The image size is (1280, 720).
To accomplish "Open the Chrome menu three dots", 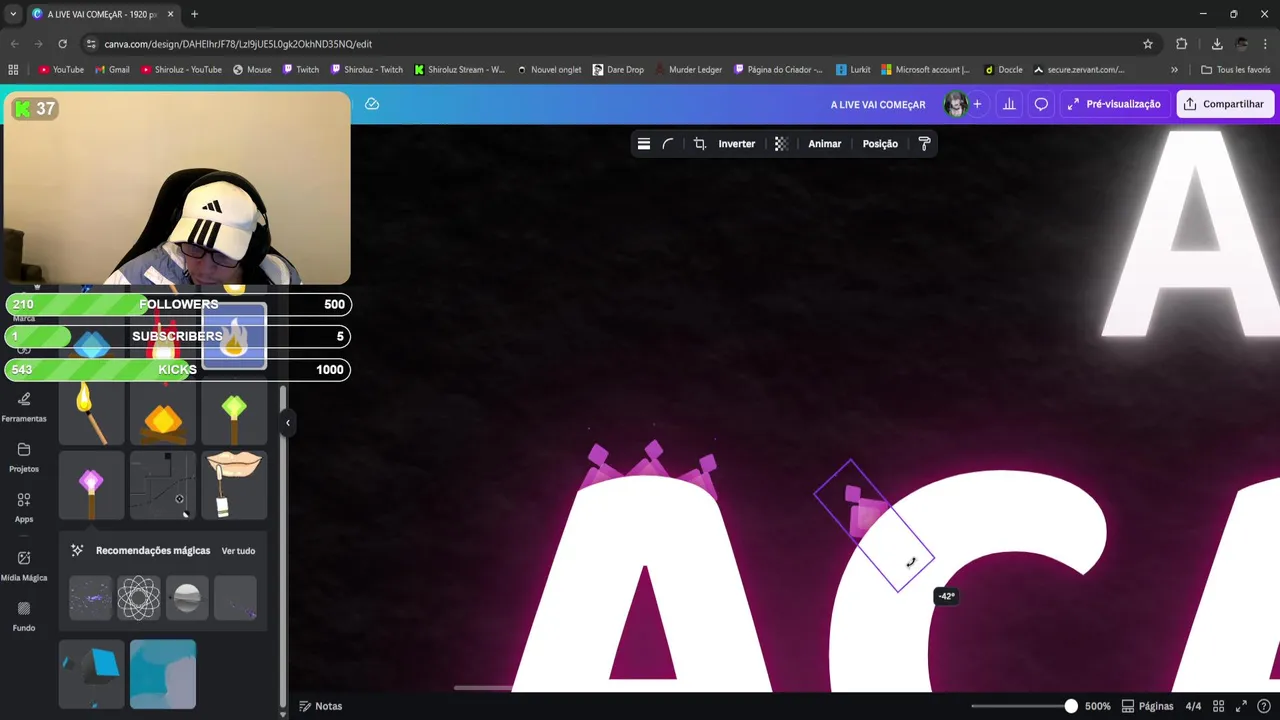I will point(1266,44).
